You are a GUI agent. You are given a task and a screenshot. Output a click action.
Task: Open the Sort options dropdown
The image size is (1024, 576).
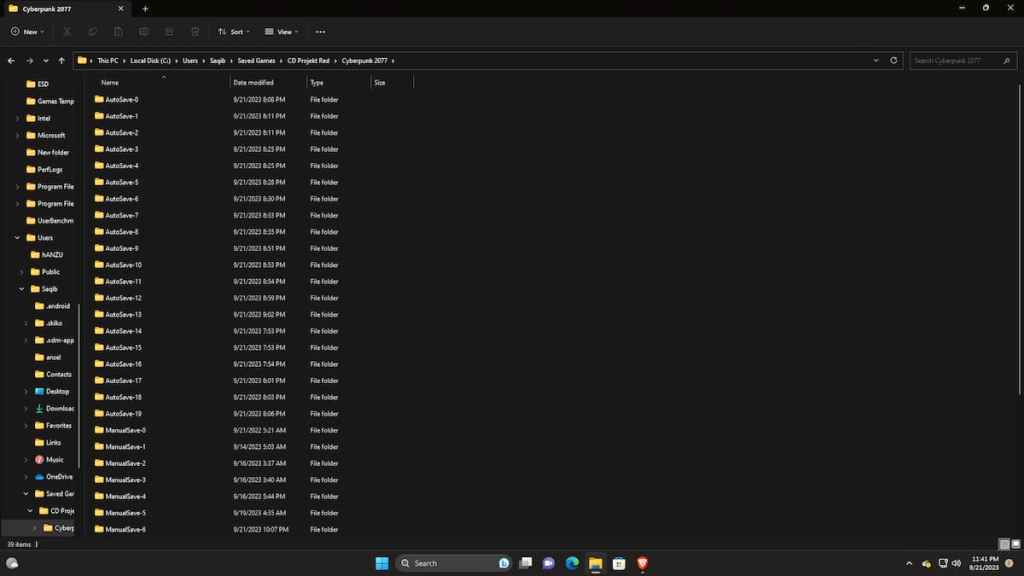tap(234, 31)
